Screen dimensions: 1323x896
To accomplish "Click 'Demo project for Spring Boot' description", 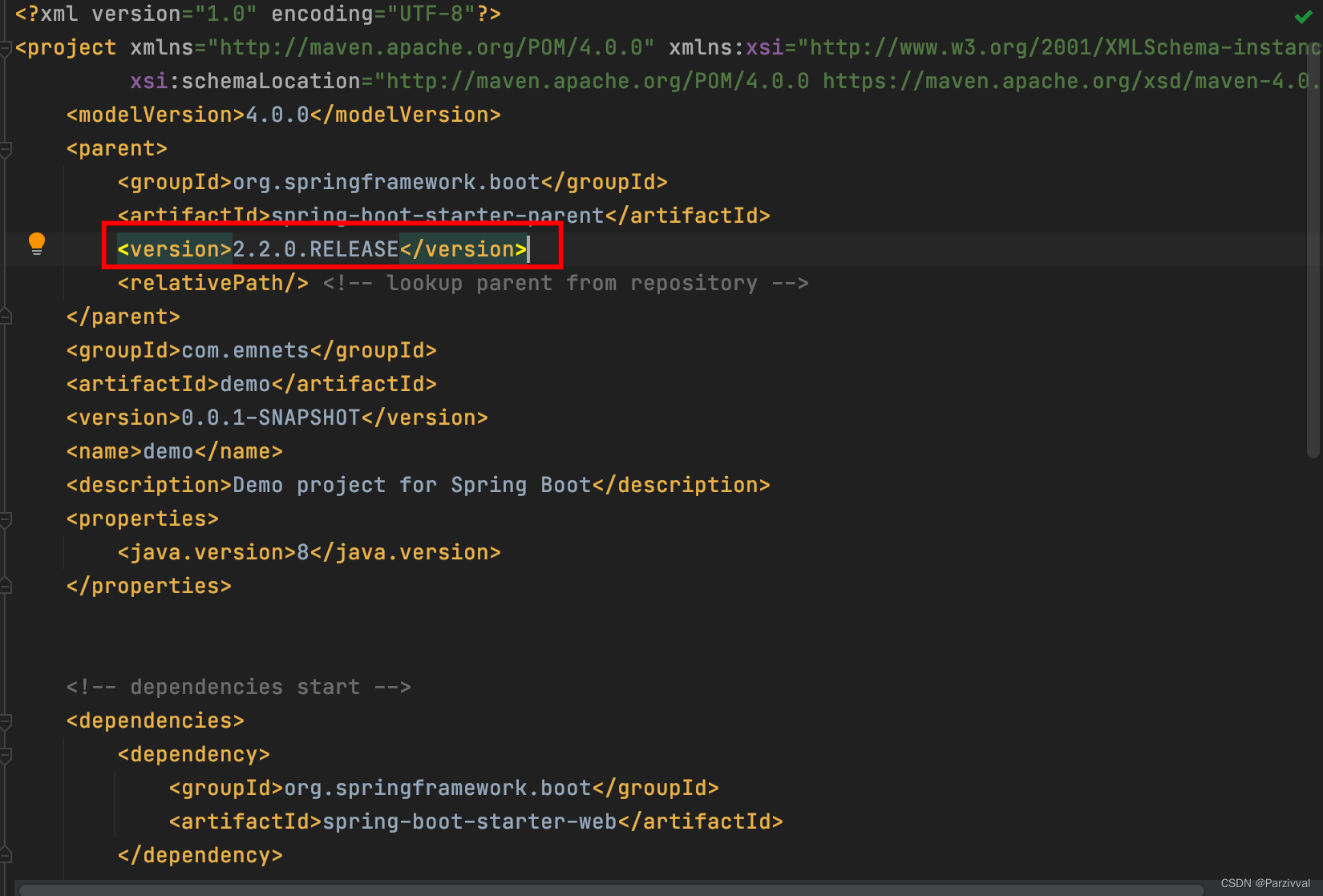I will click(x=412, y=485).
